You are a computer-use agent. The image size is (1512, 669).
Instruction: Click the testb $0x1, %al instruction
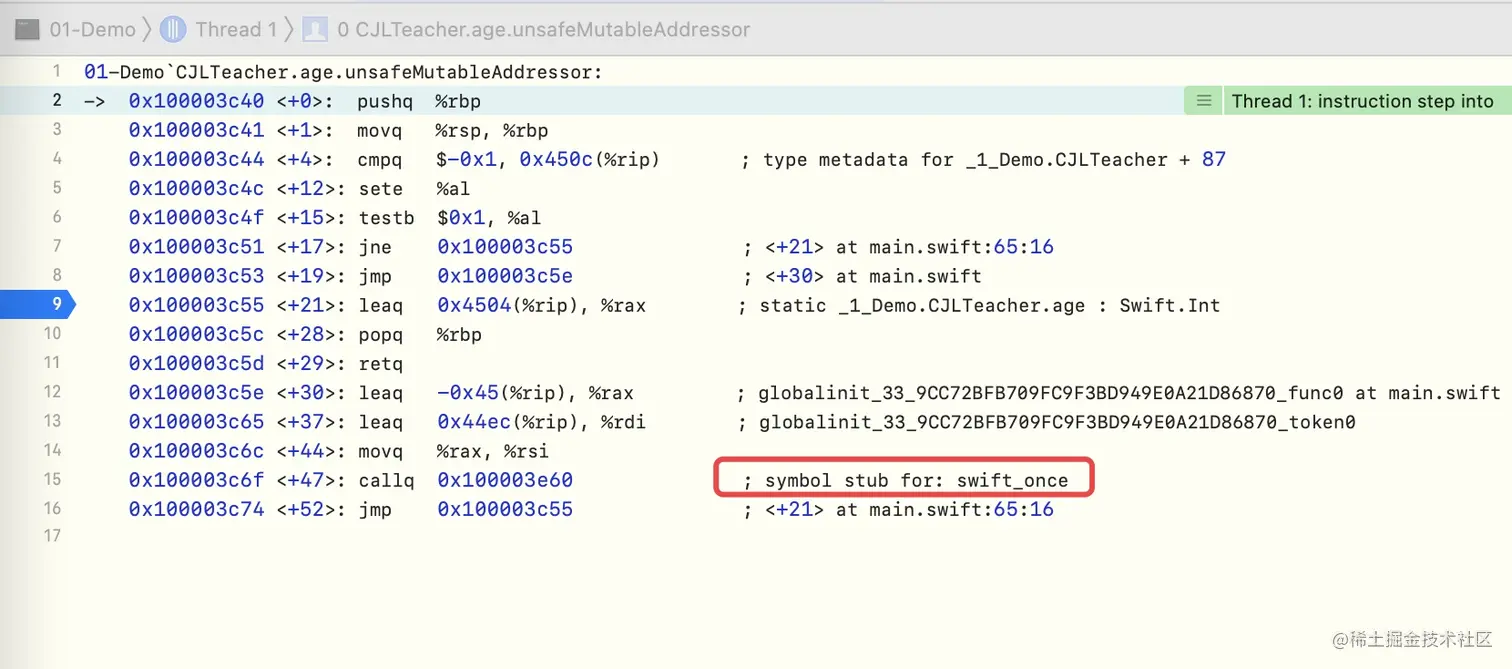click(449, 217)
